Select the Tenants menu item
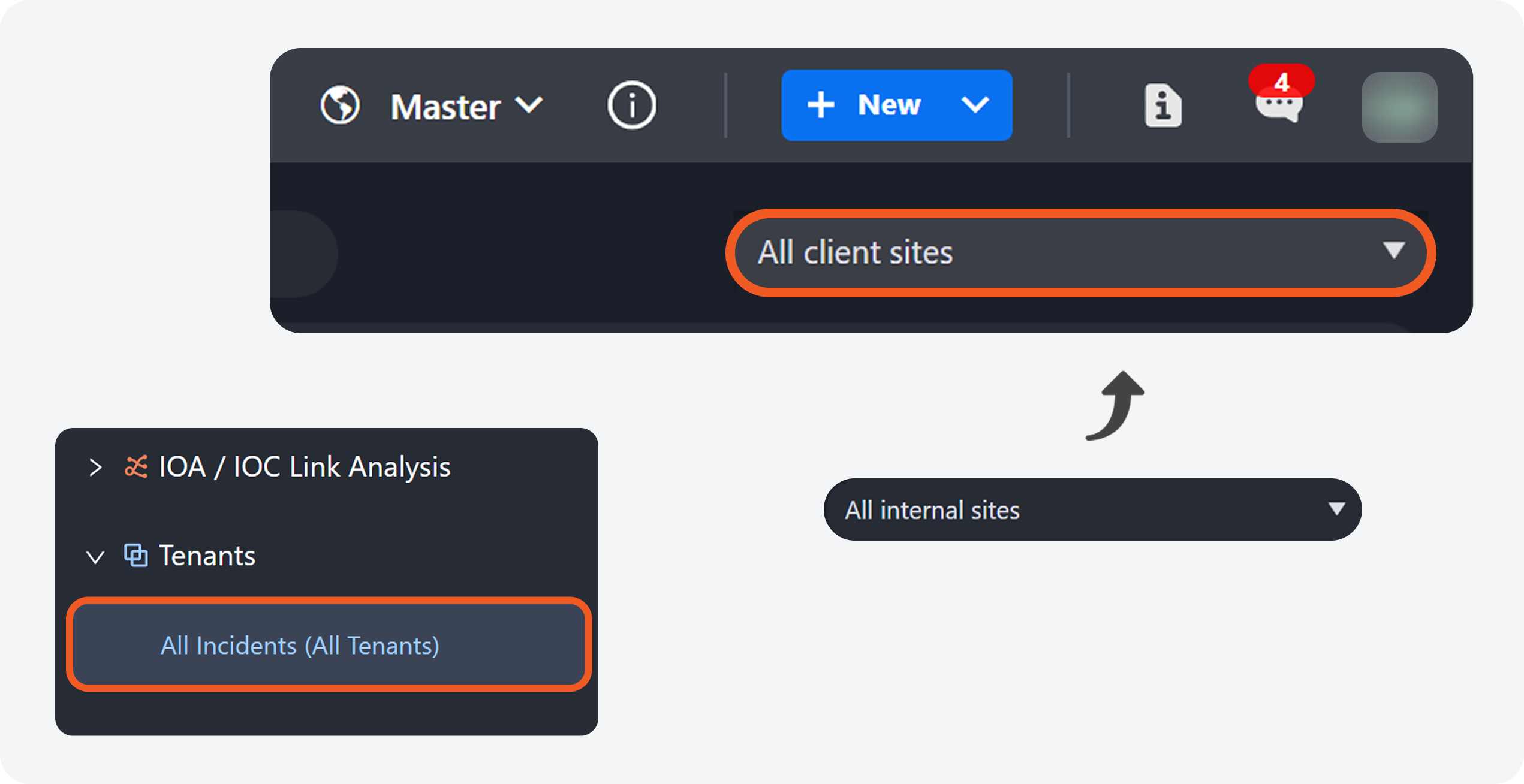This screenshot has height=784, width=1524. click(x=207, y=556)
